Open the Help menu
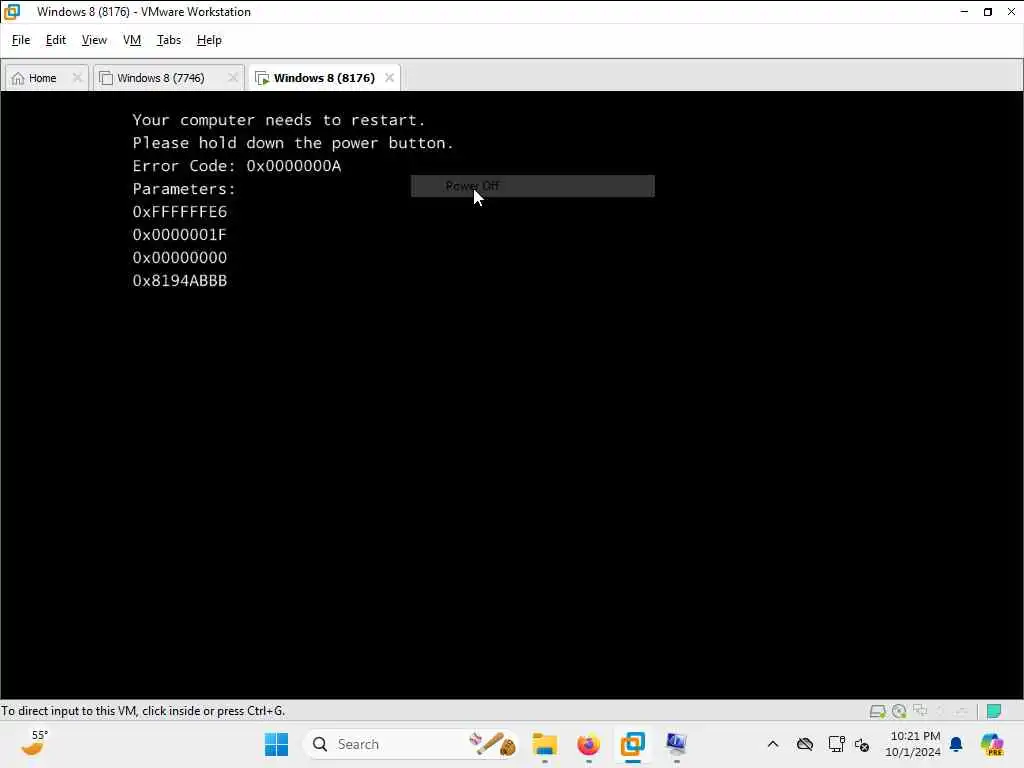 coord(209,40)
